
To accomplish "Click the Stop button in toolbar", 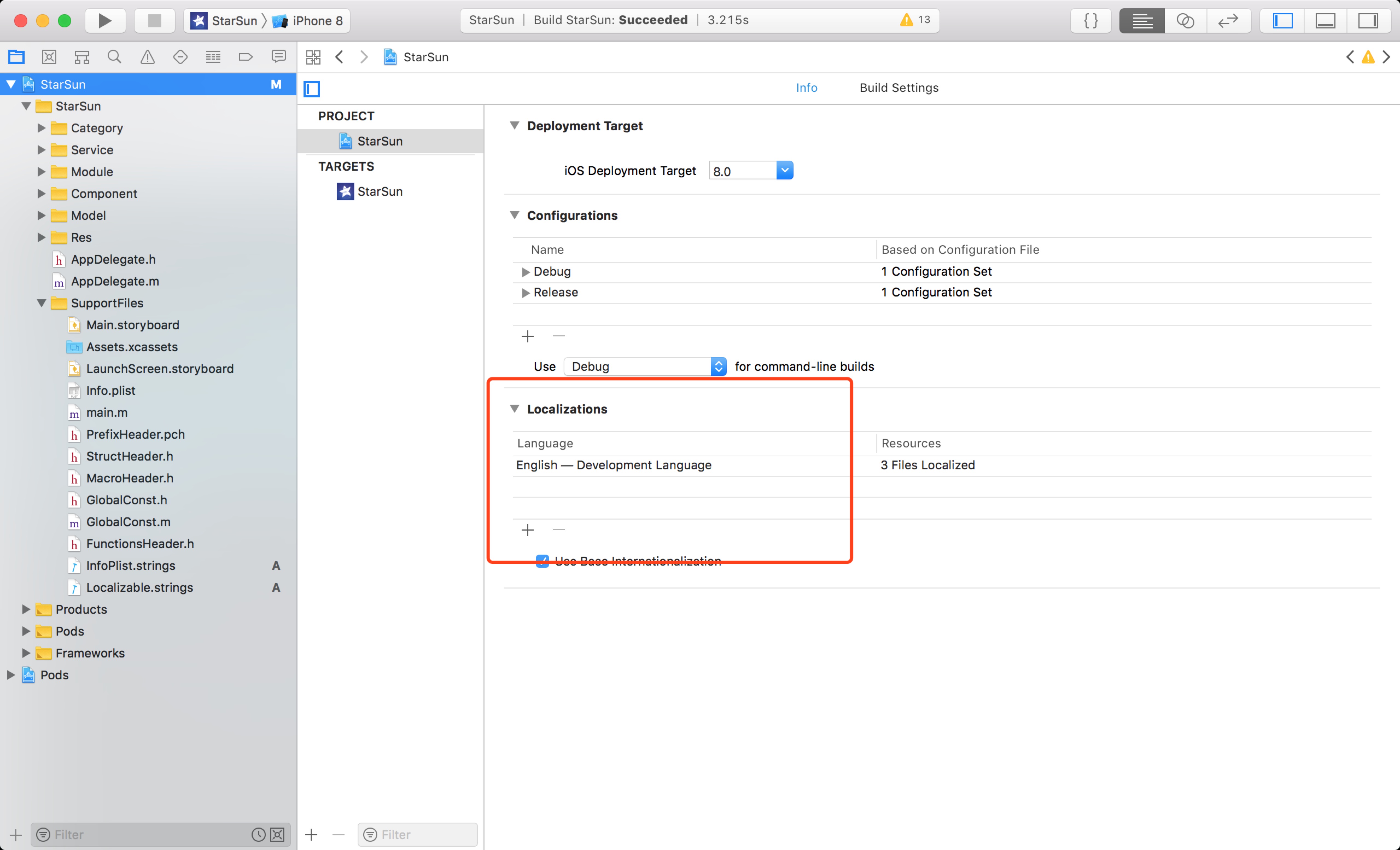I will coord(154,21).
